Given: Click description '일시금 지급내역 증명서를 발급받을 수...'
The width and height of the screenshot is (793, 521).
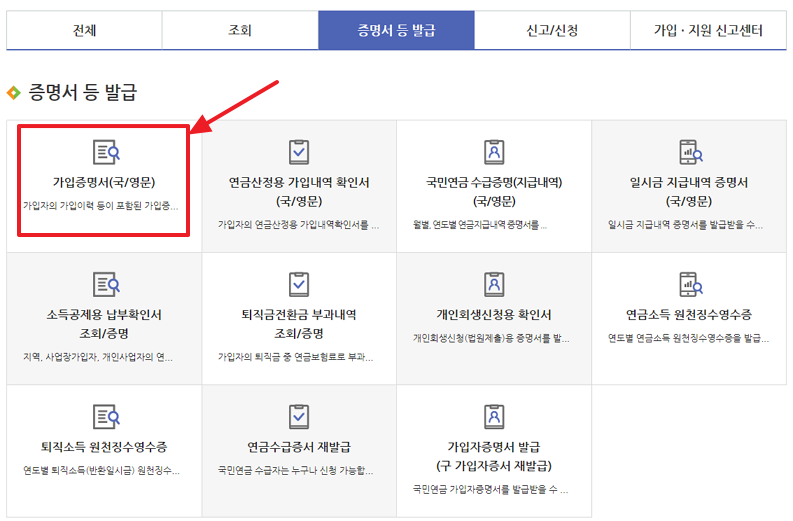Looking at the screenshot, I should tap(686, 225).
